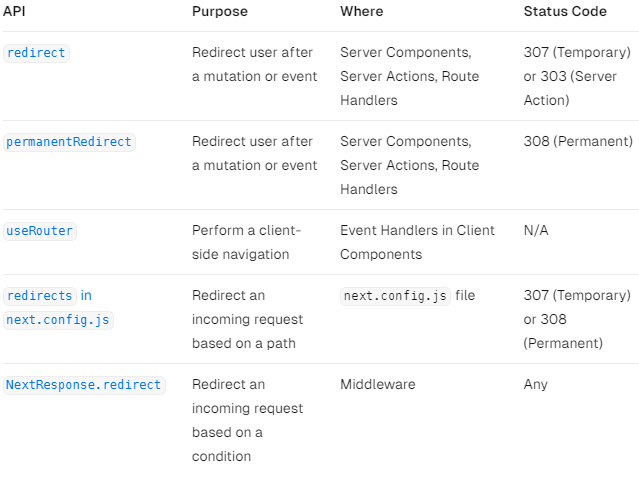This screenshot has width=639, height=488.
Task: Follow the useRouter link
Action: tap(40, 231)
